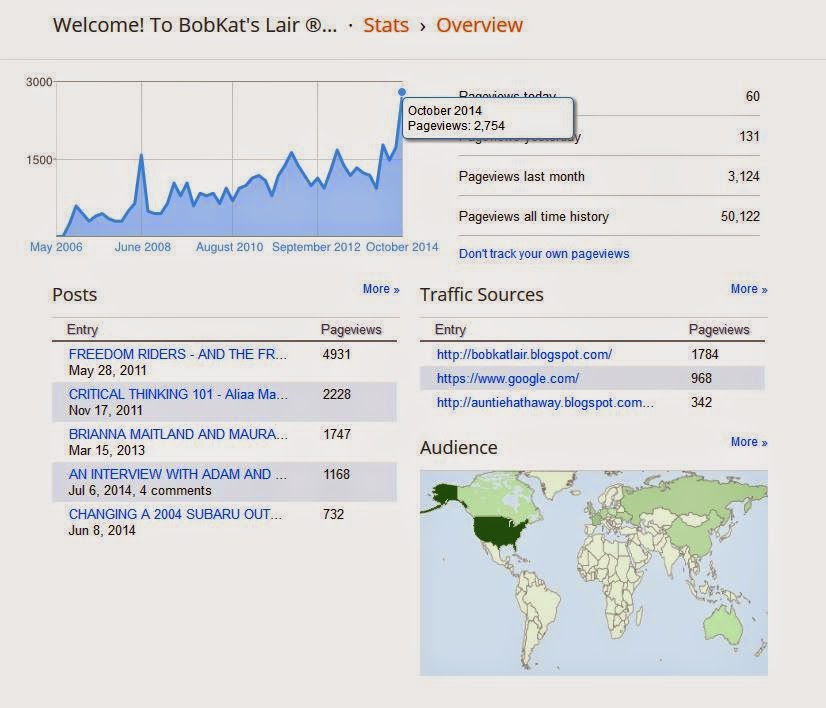Click Australia on the audience map
The width and height of the screenshot is (826, 708).
(x=723, y=624)
